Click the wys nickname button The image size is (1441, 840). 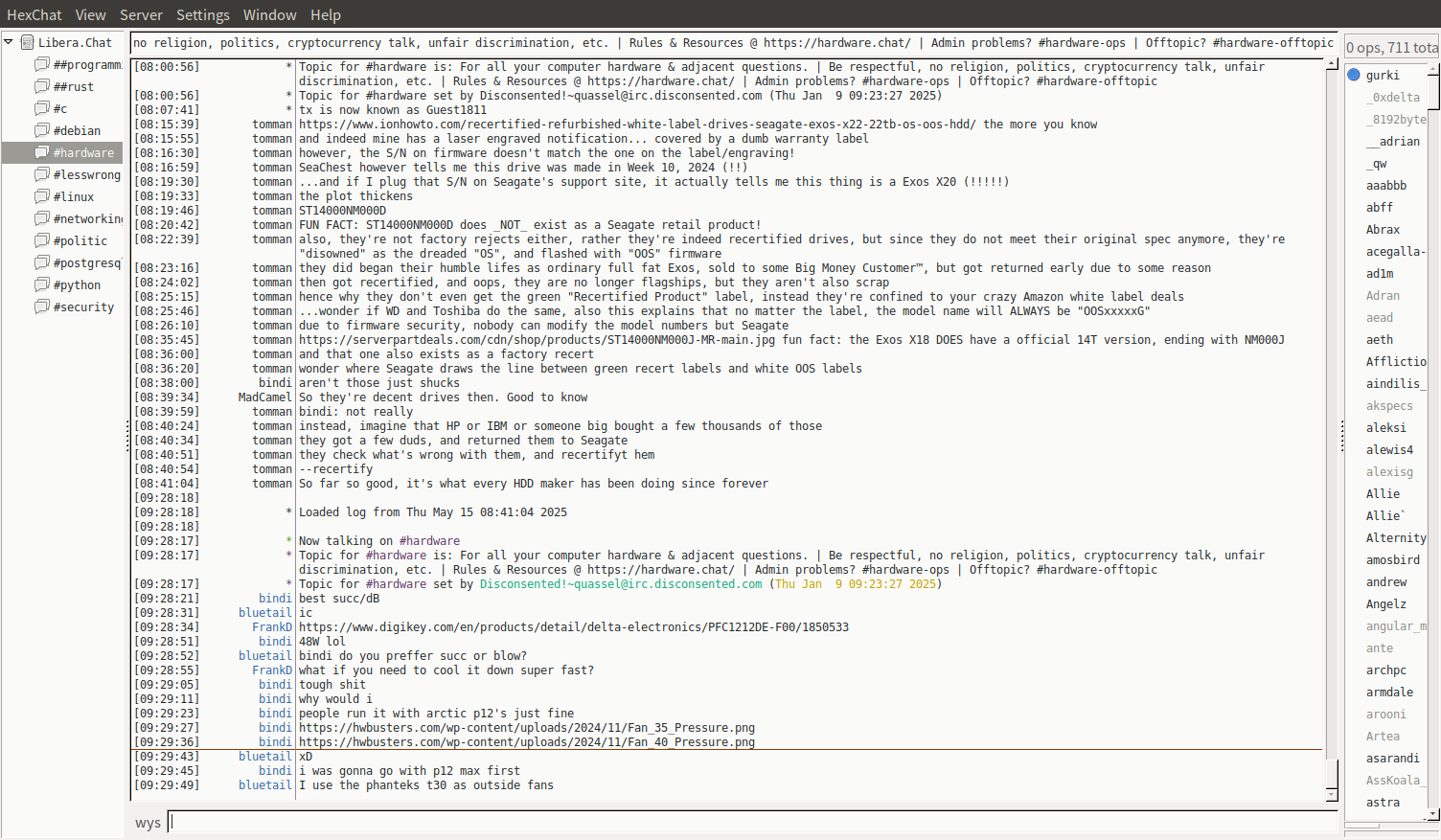tap(148, 822)
